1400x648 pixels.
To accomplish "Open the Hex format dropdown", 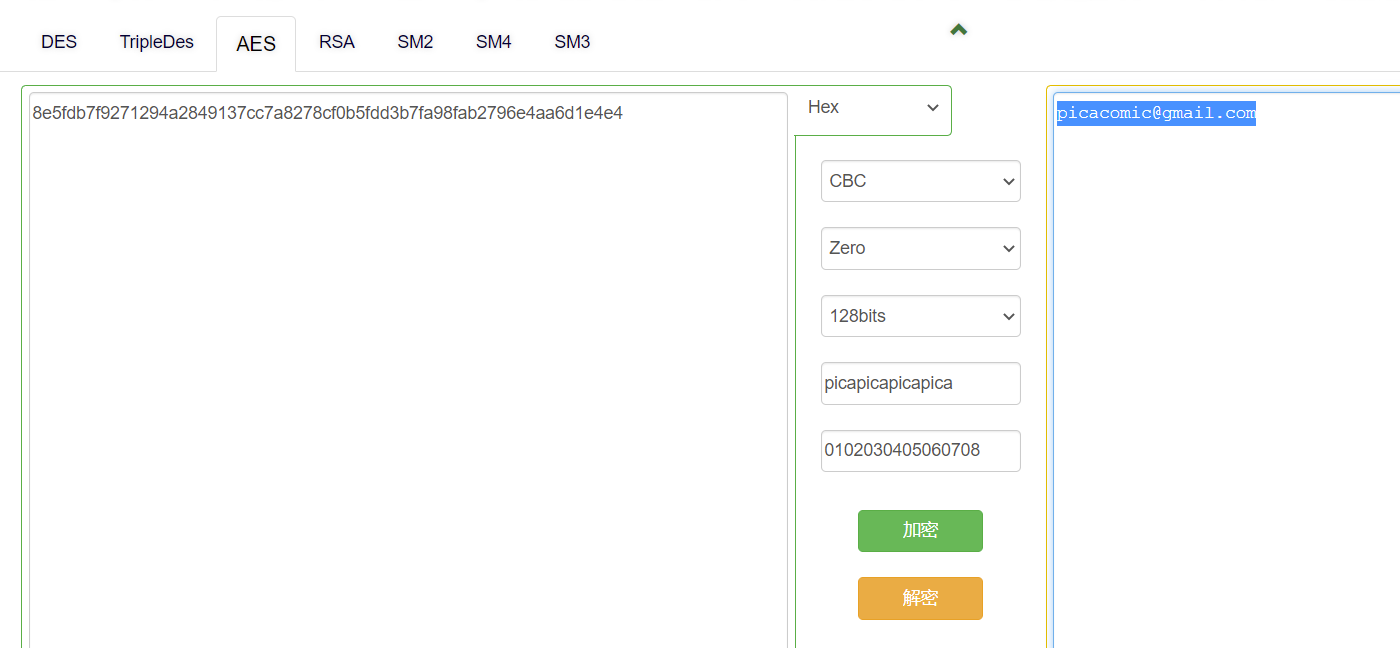I will [872, 108].
